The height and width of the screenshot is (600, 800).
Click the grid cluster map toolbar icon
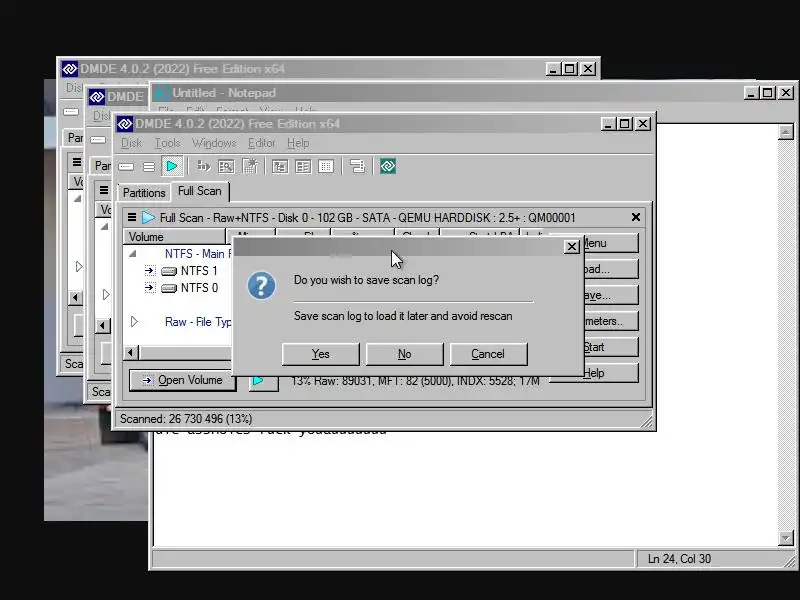pyautogui.click(x=326, y=166)
